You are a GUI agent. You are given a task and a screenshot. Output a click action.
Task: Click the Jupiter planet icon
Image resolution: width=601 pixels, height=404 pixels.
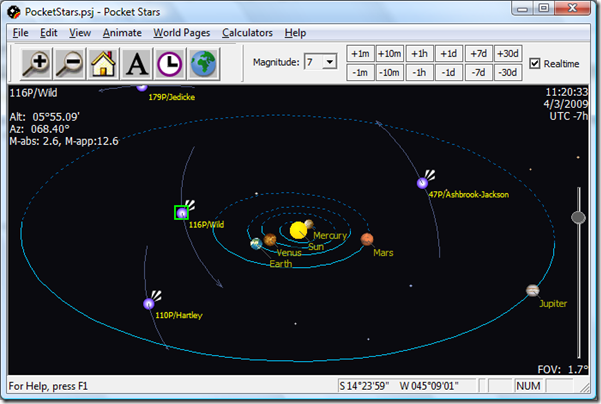[533, 290]
